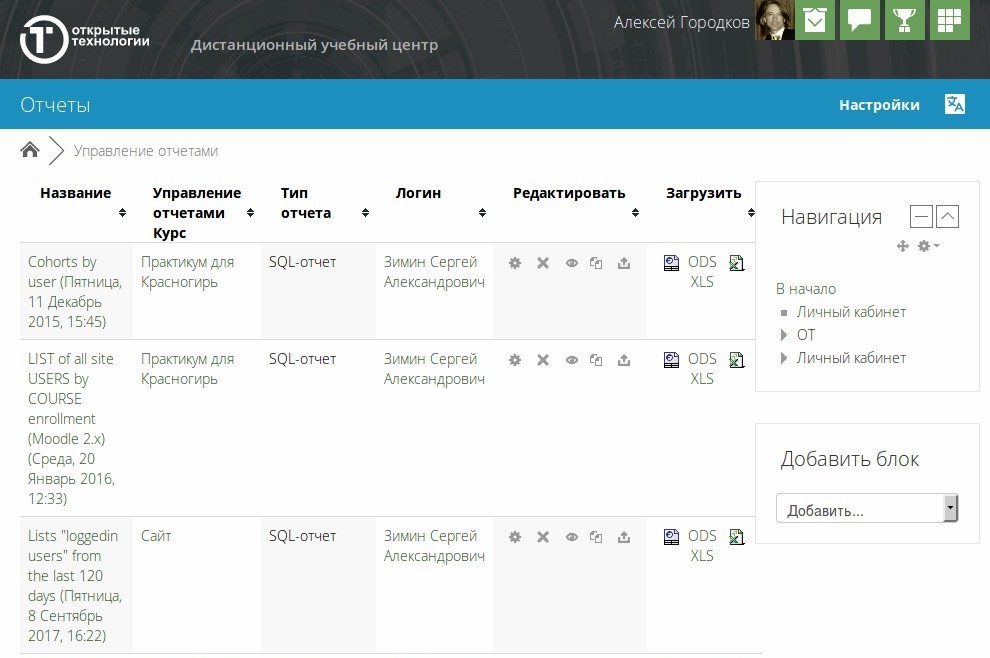Duplicate the Lists loggedin users report
This screenshot has width=990, height=658.
tap(596, 537)
